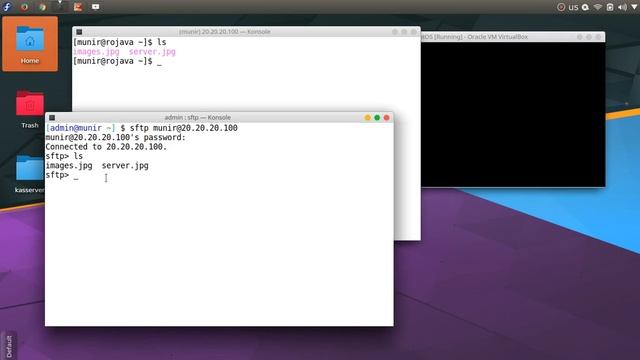Click the 'sftp munir@20.20.20.100' command text

tap(184, 128)
